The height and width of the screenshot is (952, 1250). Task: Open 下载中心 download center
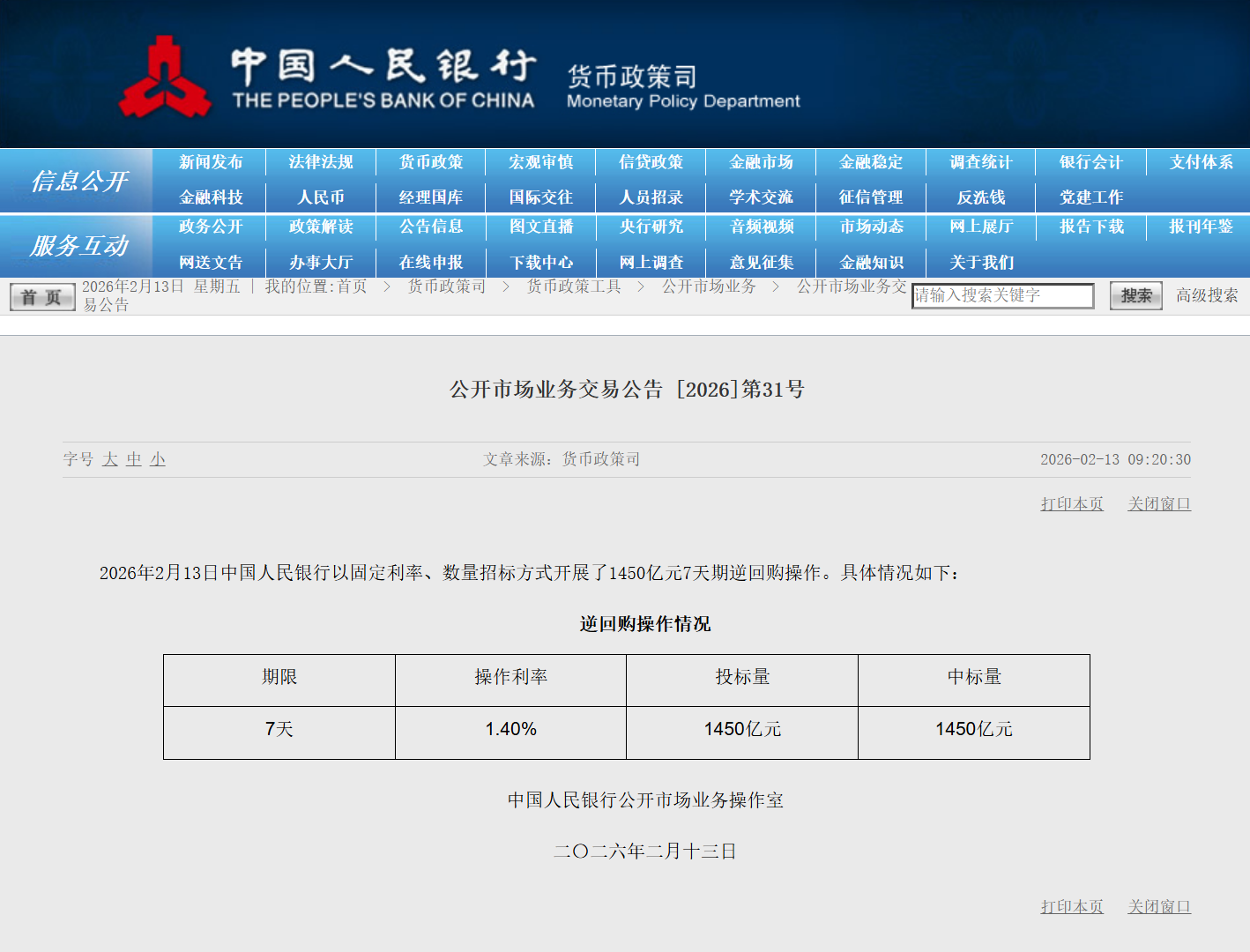[541, 263]
